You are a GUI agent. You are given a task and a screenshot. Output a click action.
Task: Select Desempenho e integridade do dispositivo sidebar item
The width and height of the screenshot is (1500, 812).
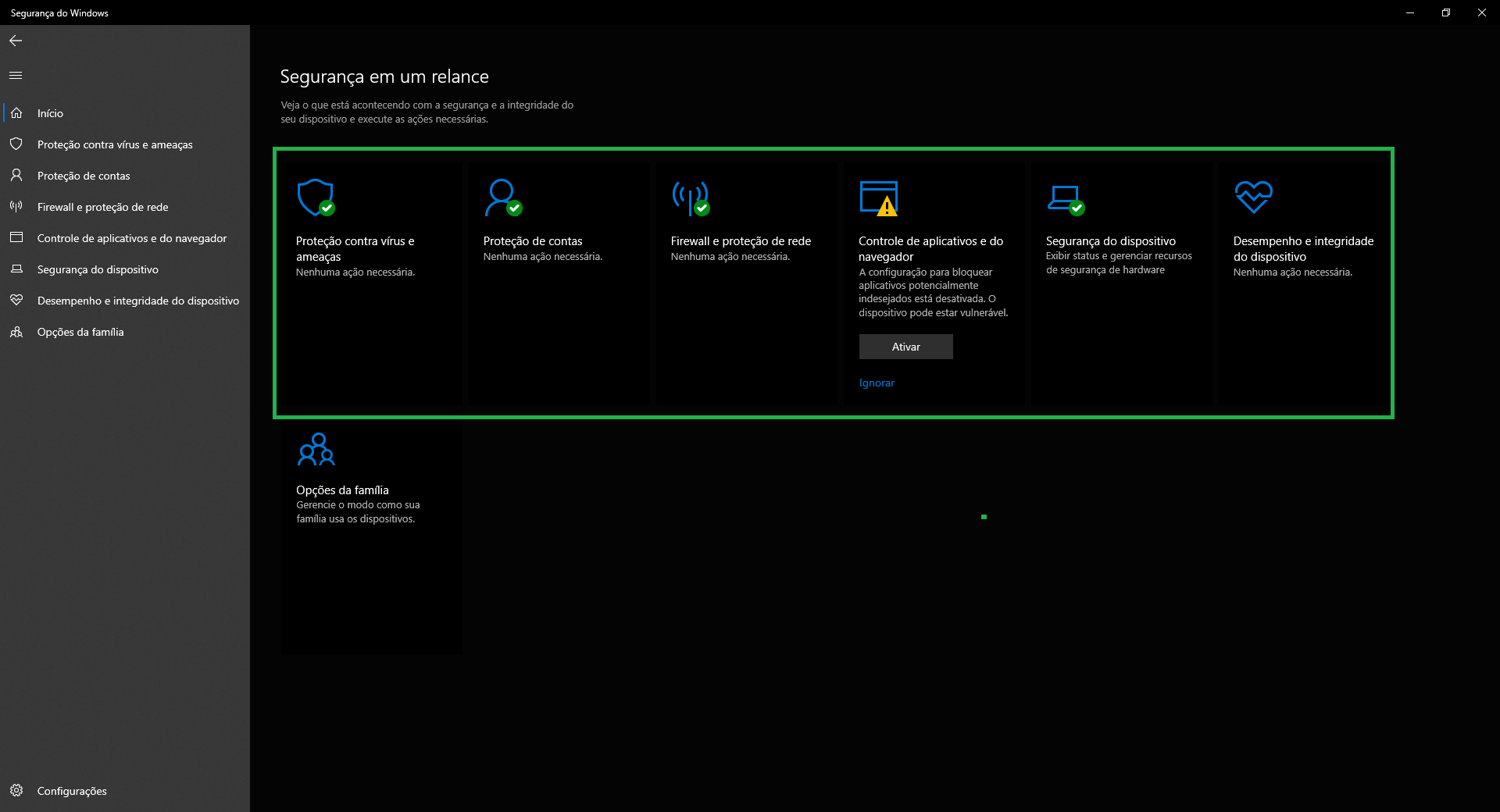point(138,301)
